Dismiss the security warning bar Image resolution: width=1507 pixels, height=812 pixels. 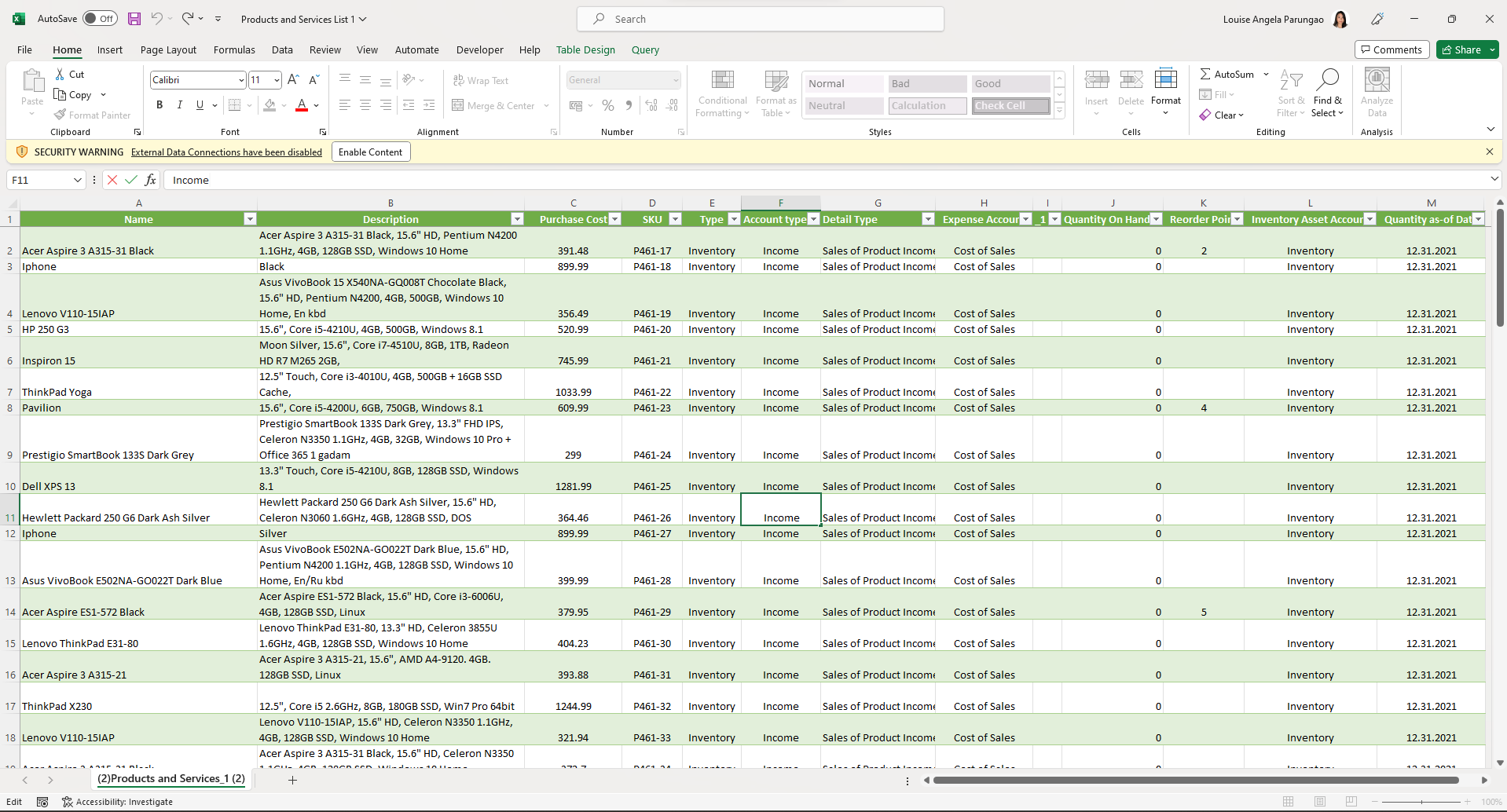pyautogui.click(x=1490, y=152)
